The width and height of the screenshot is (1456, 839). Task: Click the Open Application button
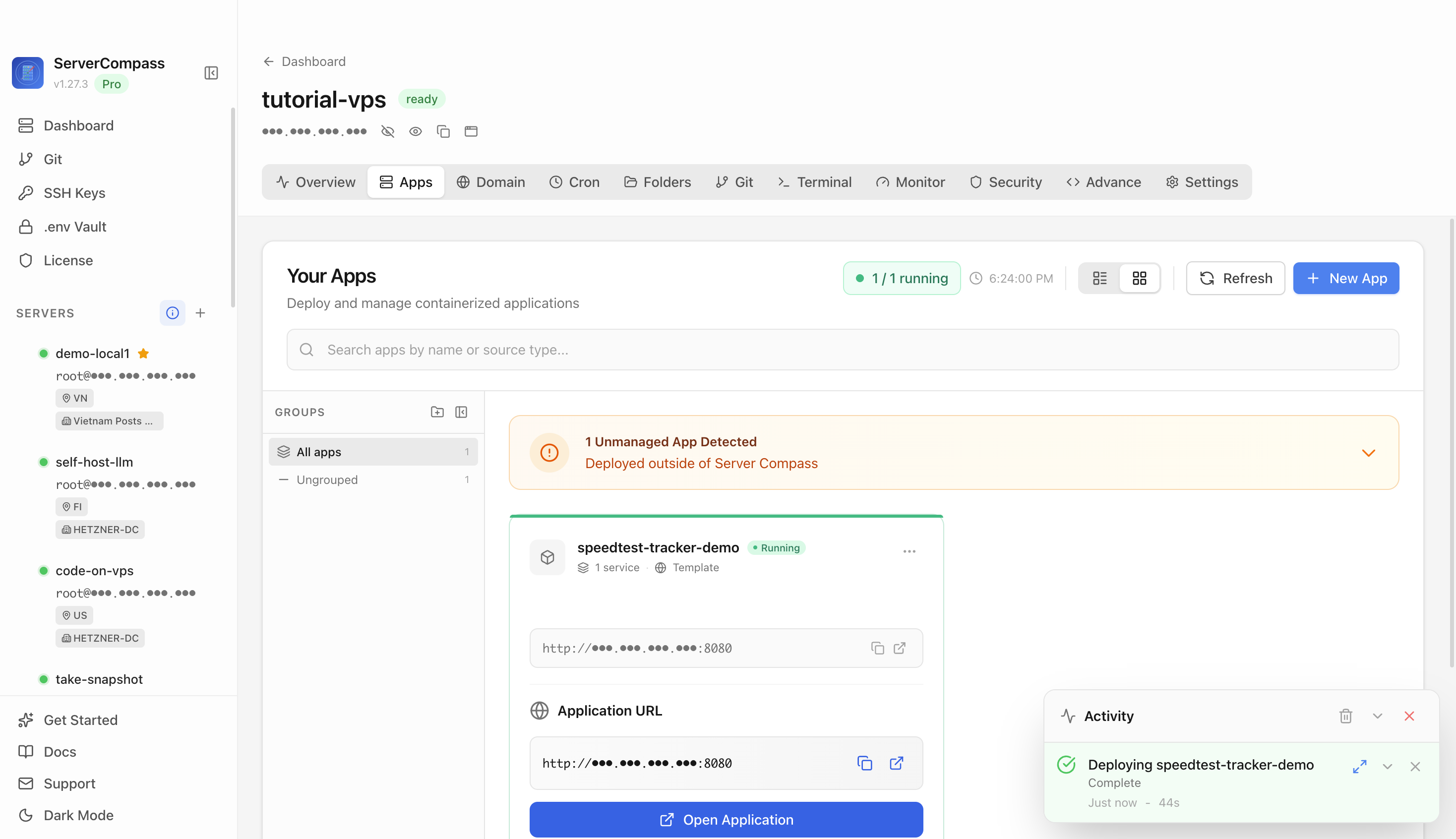click(x=726, y=819)
